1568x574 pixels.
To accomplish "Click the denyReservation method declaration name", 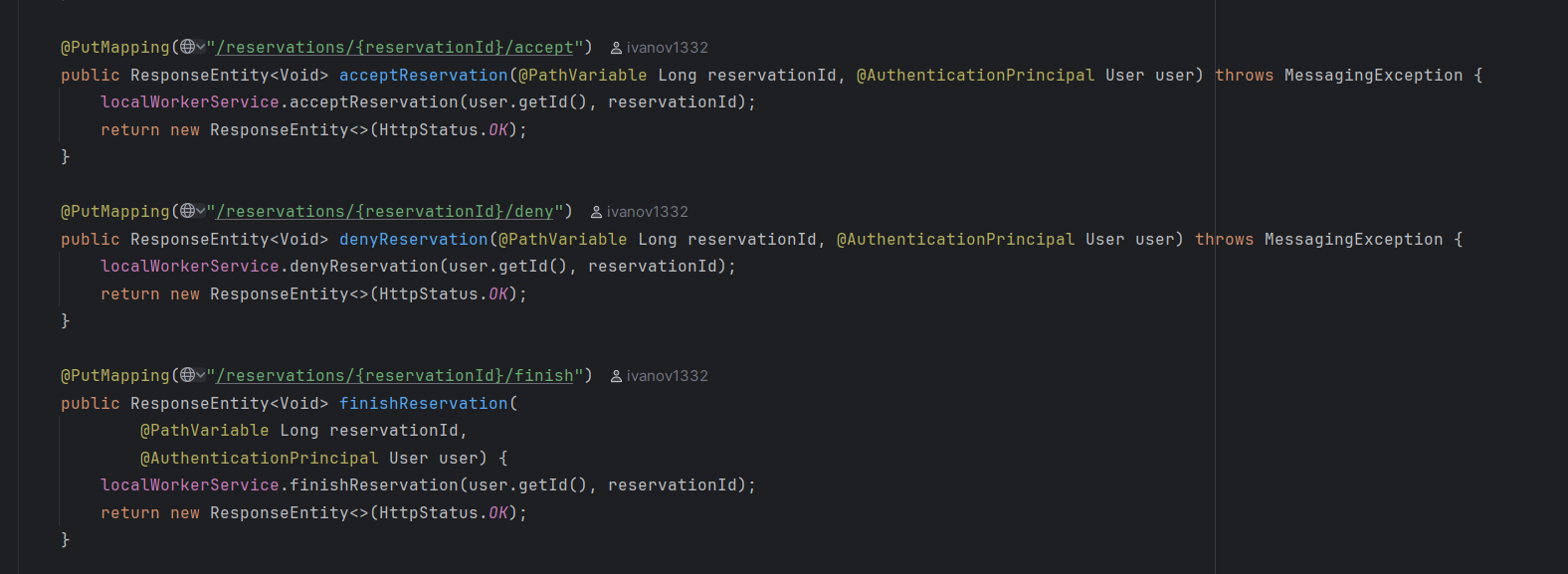I will [x=413, y=239].
